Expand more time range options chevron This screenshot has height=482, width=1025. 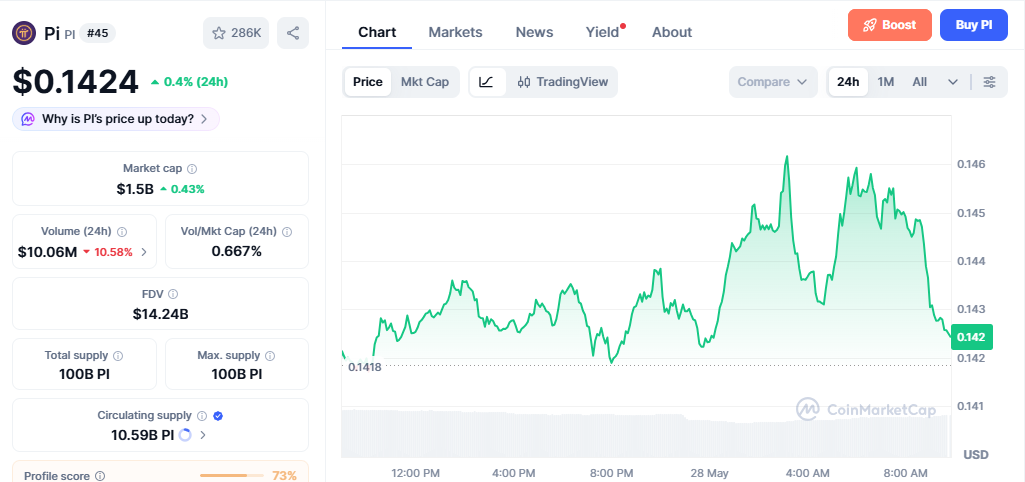(x=953, y=82)
